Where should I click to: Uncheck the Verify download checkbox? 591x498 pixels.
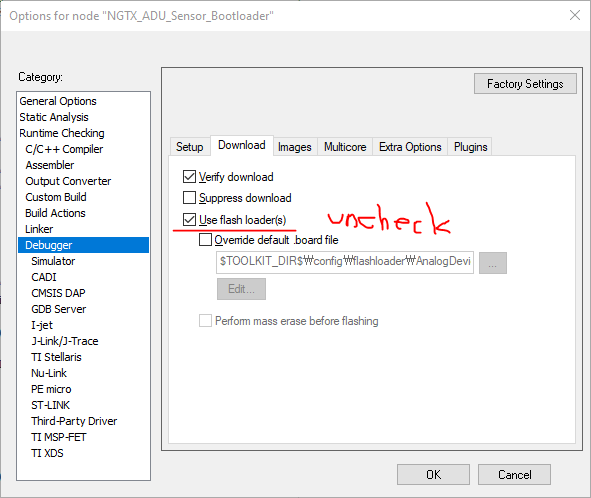[189, 176]
